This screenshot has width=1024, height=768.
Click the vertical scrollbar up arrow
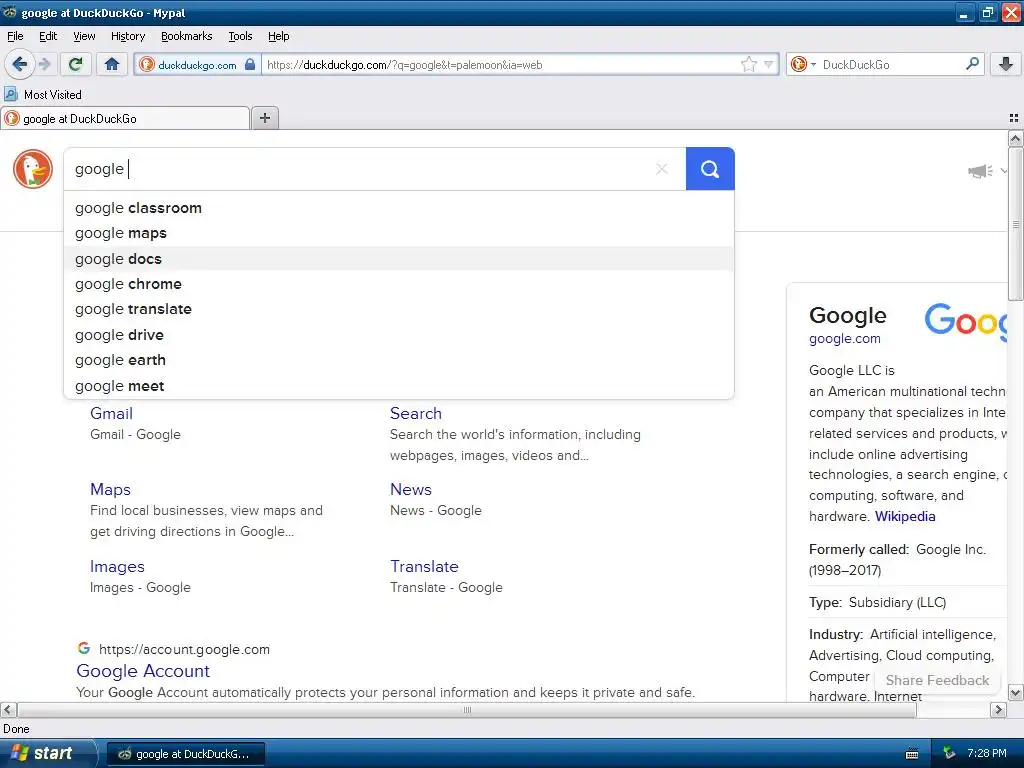tap(1015, 138)
